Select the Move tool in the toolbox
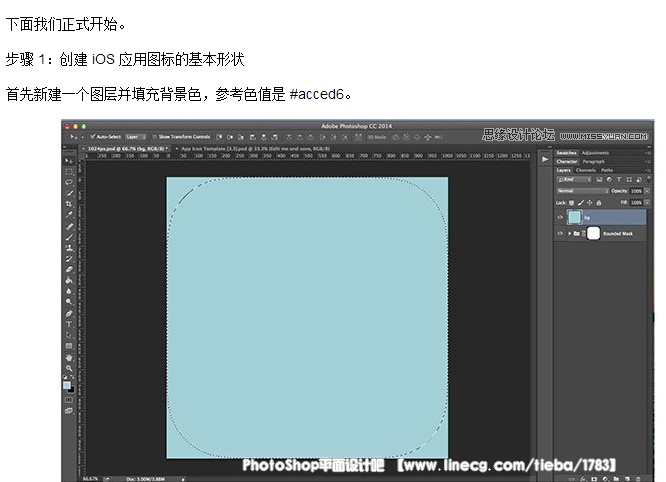This screenshot has height=482, width=666. [69, 161]
